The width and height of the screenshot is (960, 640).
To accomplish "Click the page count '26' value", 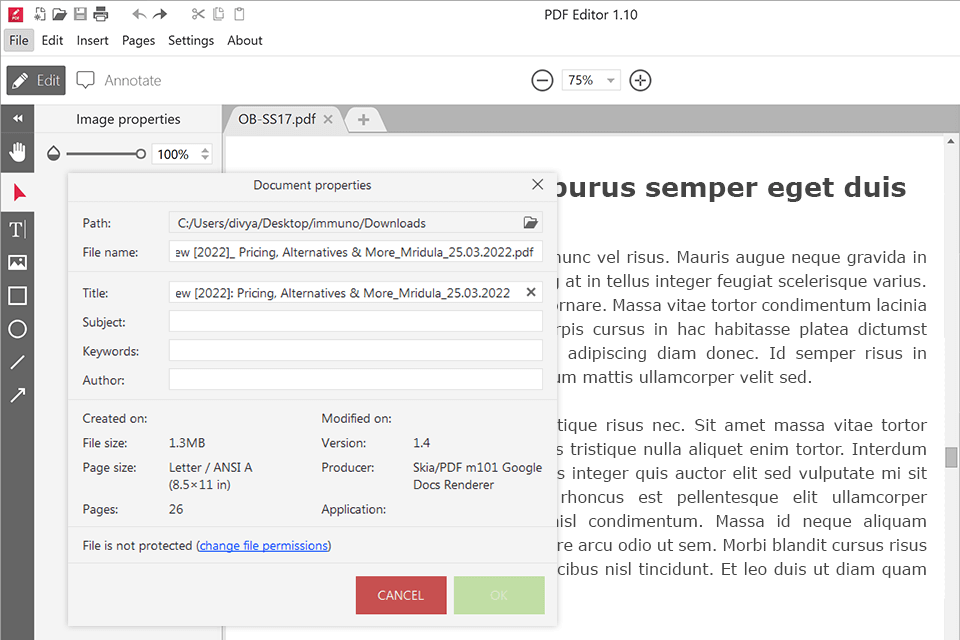I will pyautogui.click(x=176, y=509).
